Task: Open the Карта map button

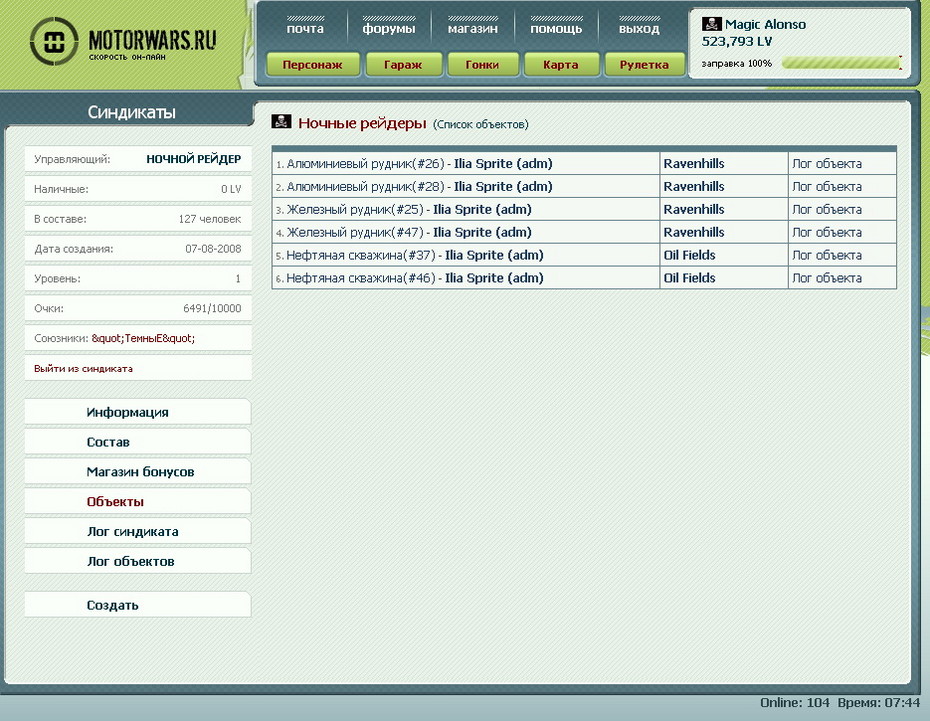Action: [x=560, y=65]
